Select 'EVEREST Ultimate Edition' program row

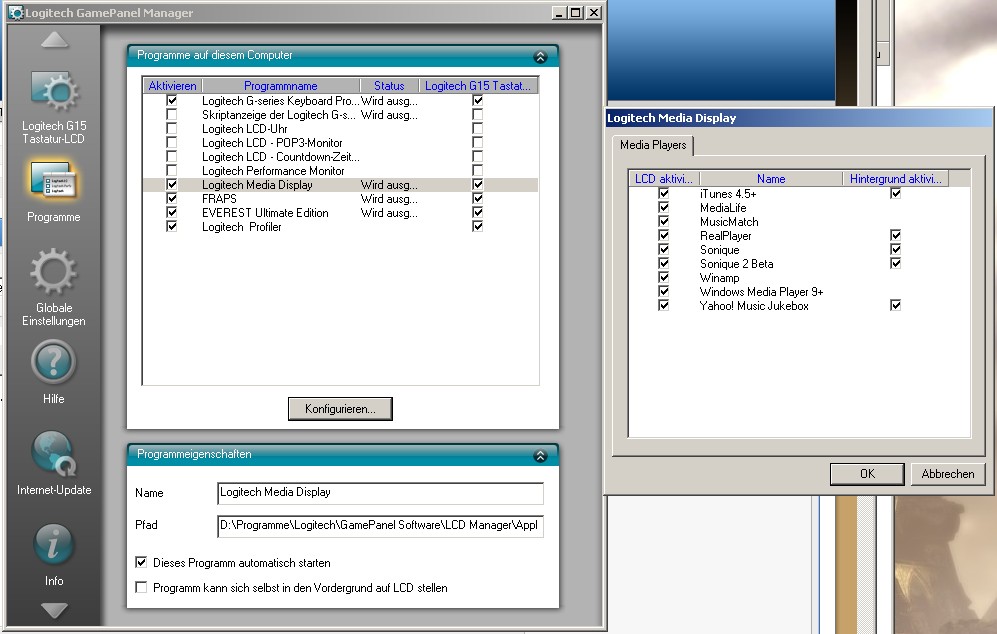point(341,212)
